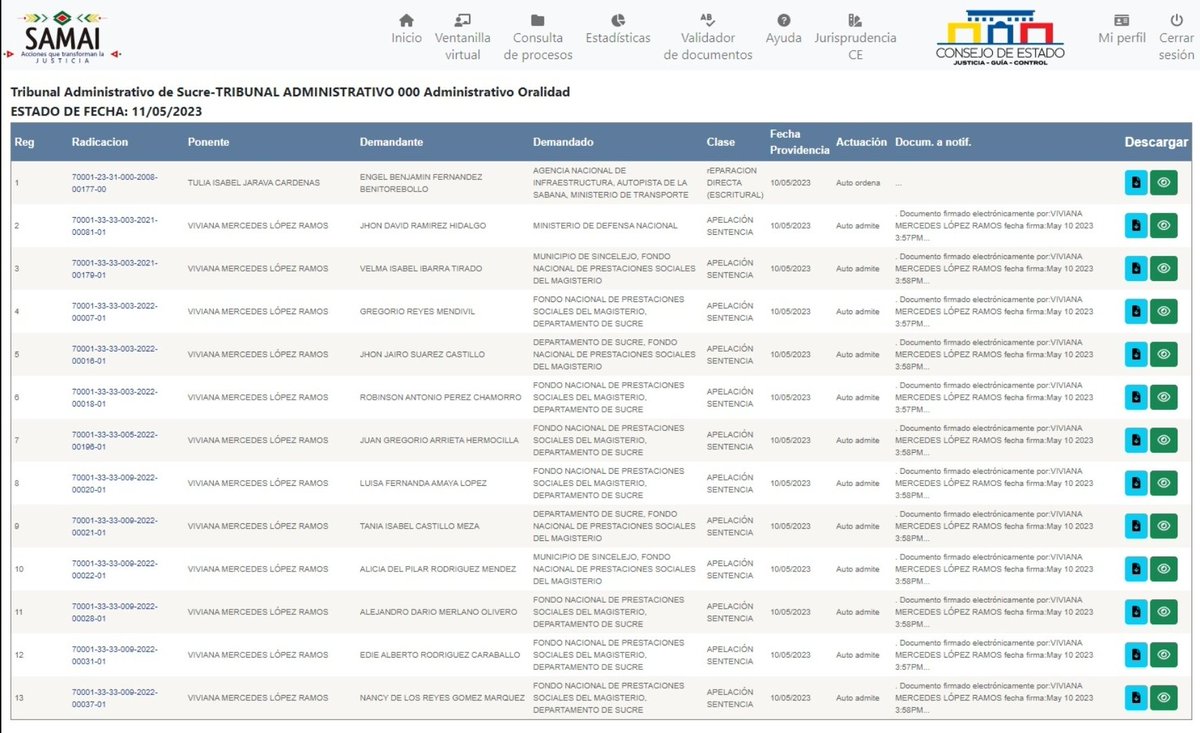Viewport: 1200px width, 733px height.
Task: Open radicación 70001-33-33-003-2021-00179-01 link
Action: [115, 268]
